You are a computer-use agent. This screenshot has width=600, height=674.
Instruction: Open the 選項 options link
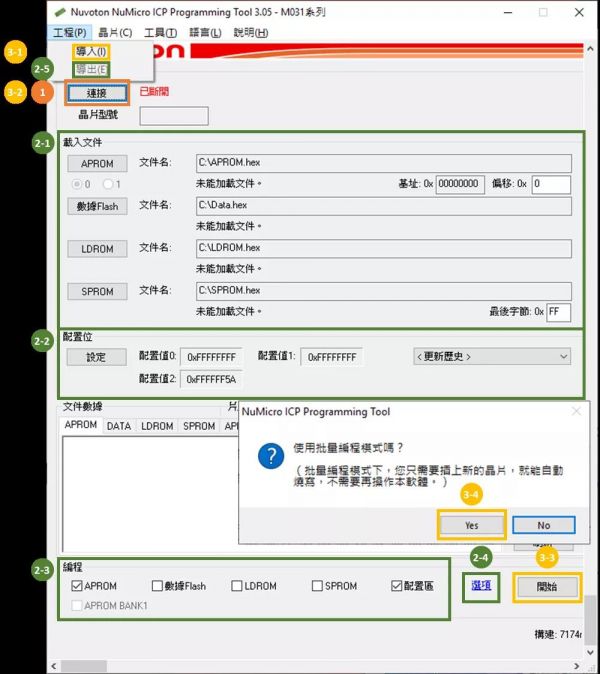click(x=481, y=585)
